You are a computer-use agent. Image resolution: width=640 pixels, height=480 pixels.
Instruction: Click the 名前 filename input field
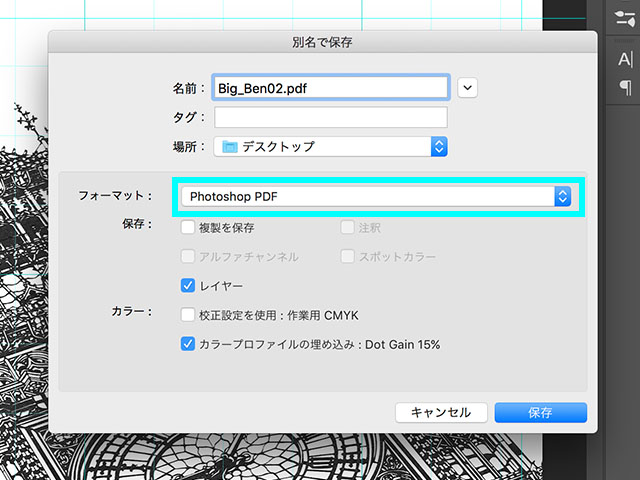331,87
